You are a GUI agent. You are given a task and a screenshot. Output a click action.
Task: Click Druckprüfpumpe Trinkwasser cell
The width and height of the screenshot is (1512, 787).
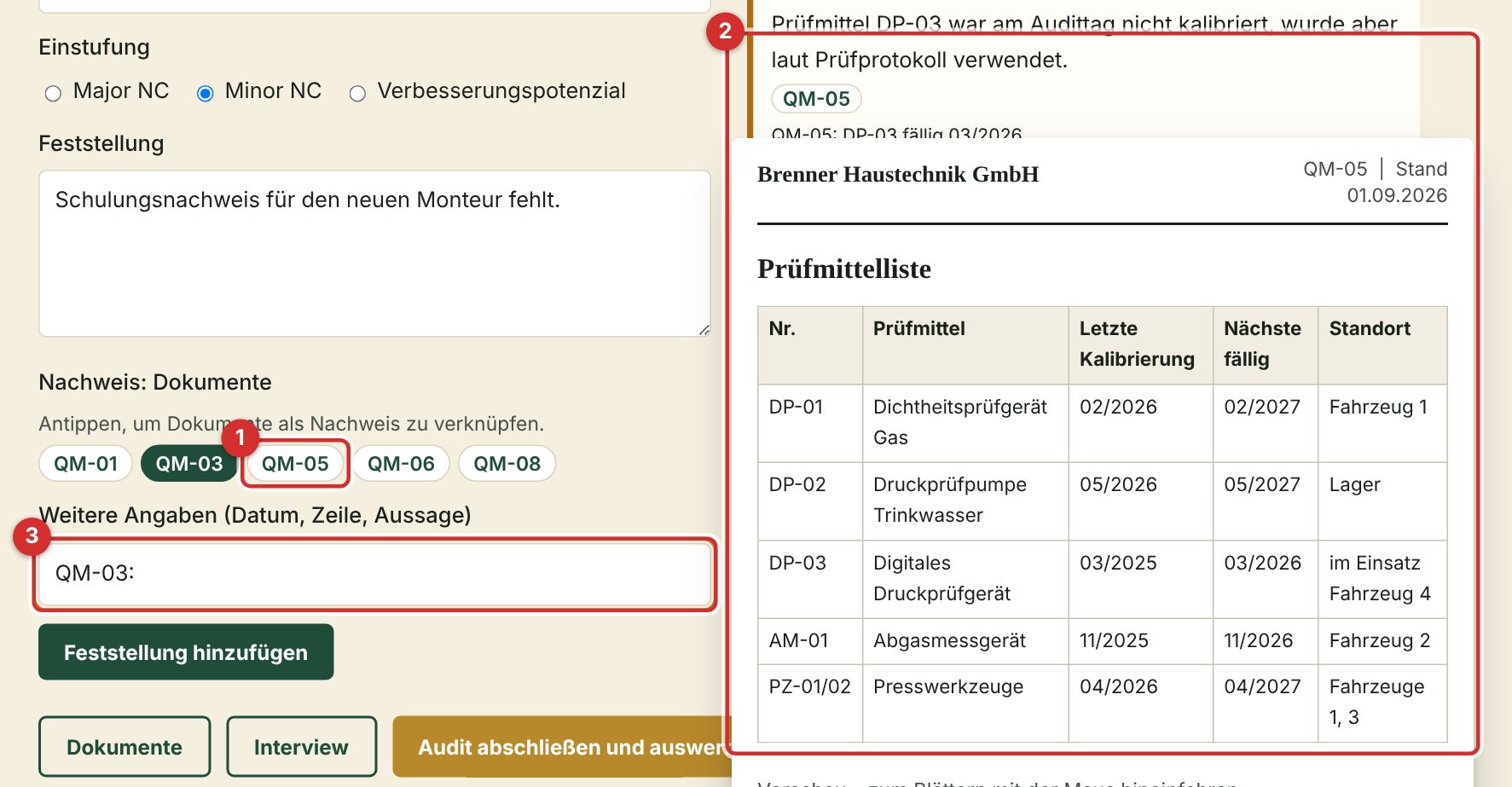(965, 501)
